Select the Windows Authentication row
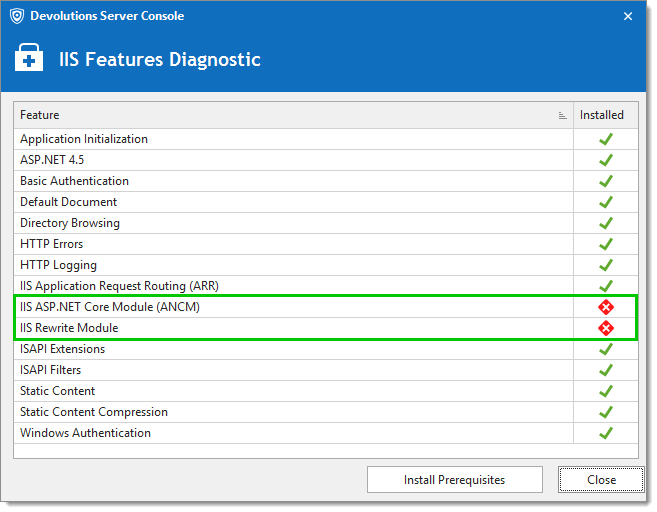The height and width of the screenshot is (512, 657). 326,433
